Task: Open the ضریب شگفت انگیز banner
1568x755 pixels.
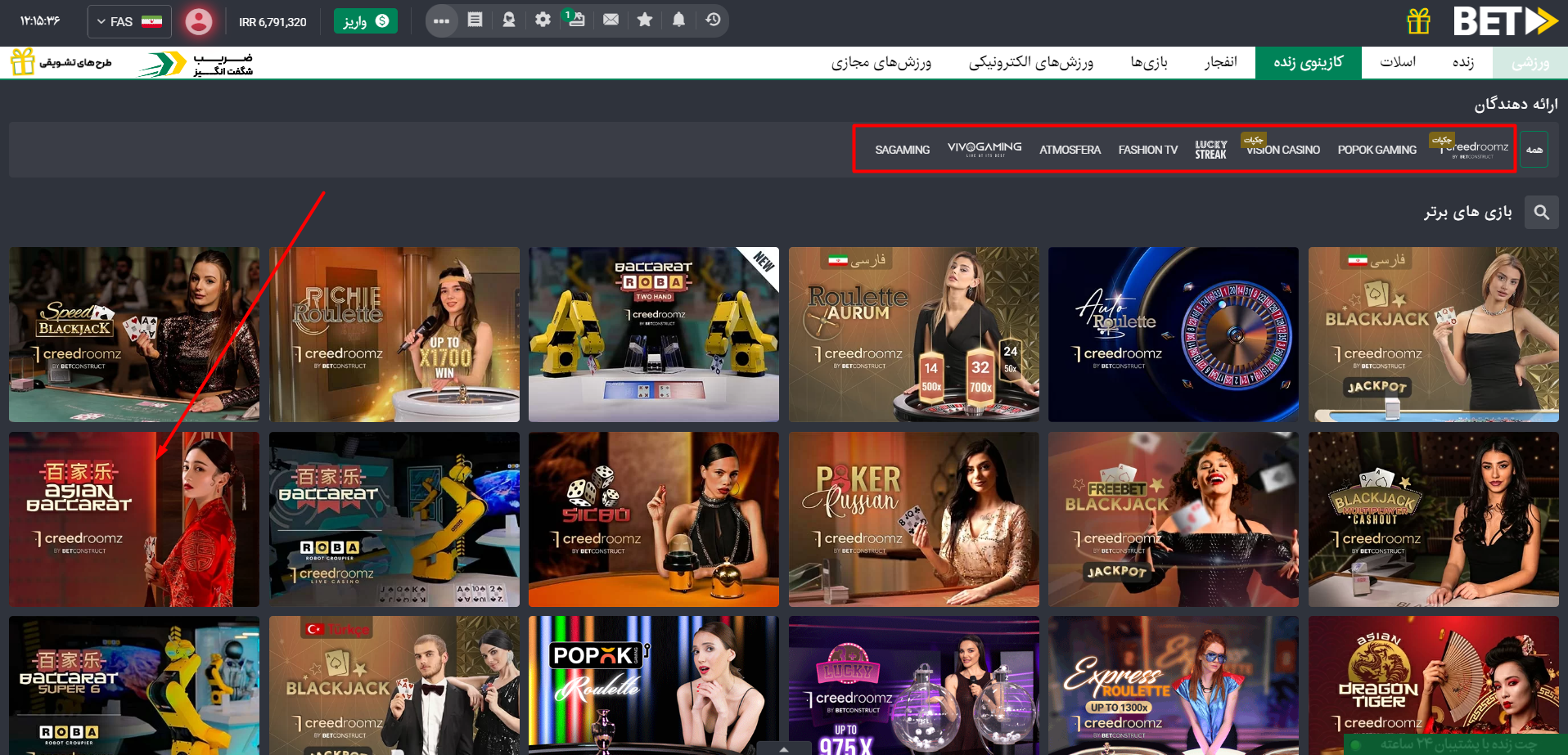Action: (x=196, y=64)
